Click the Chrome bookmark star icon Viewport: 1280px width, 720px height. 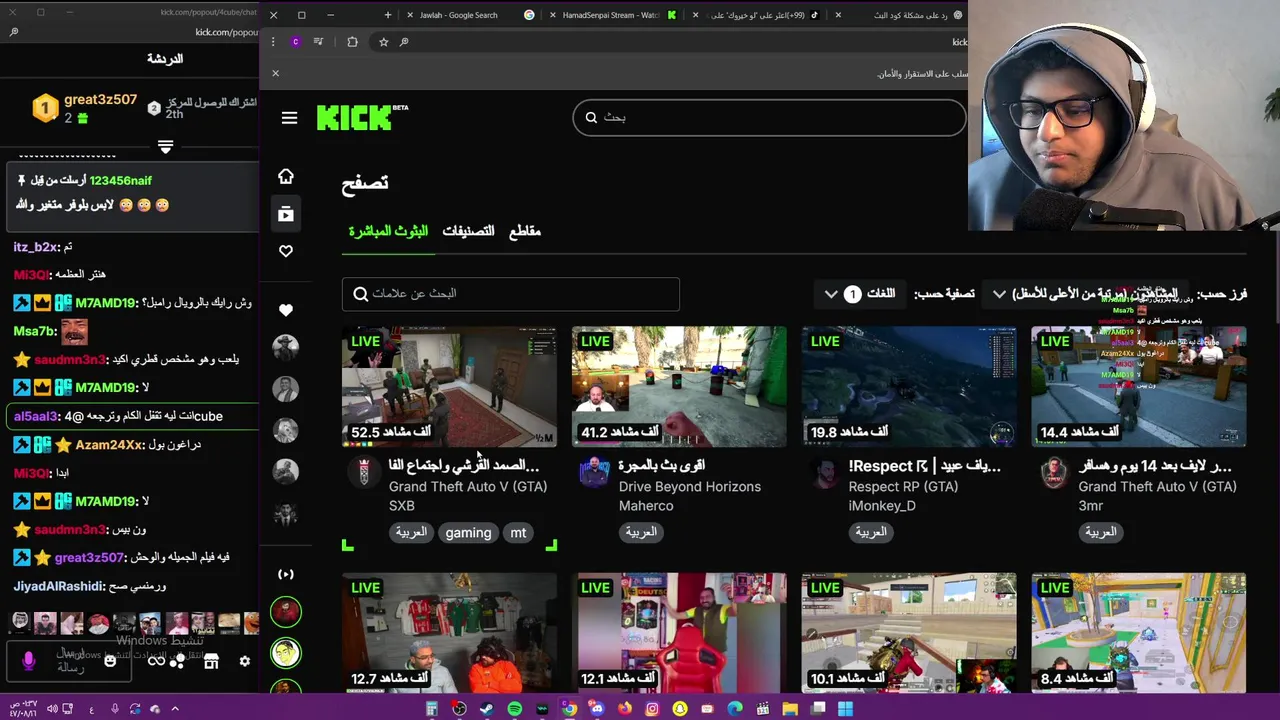point(383,42)
